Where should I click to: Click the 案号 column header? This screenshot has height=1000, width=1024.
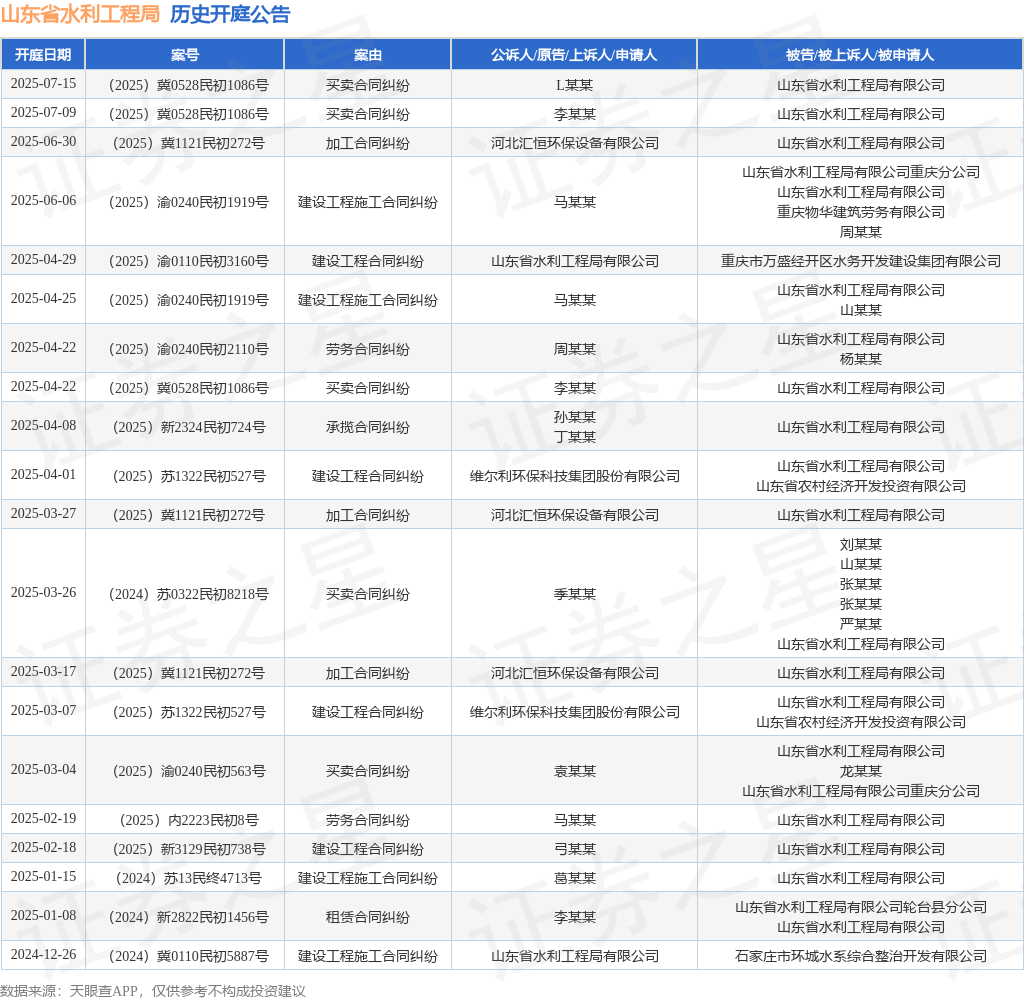click(185, 55)
